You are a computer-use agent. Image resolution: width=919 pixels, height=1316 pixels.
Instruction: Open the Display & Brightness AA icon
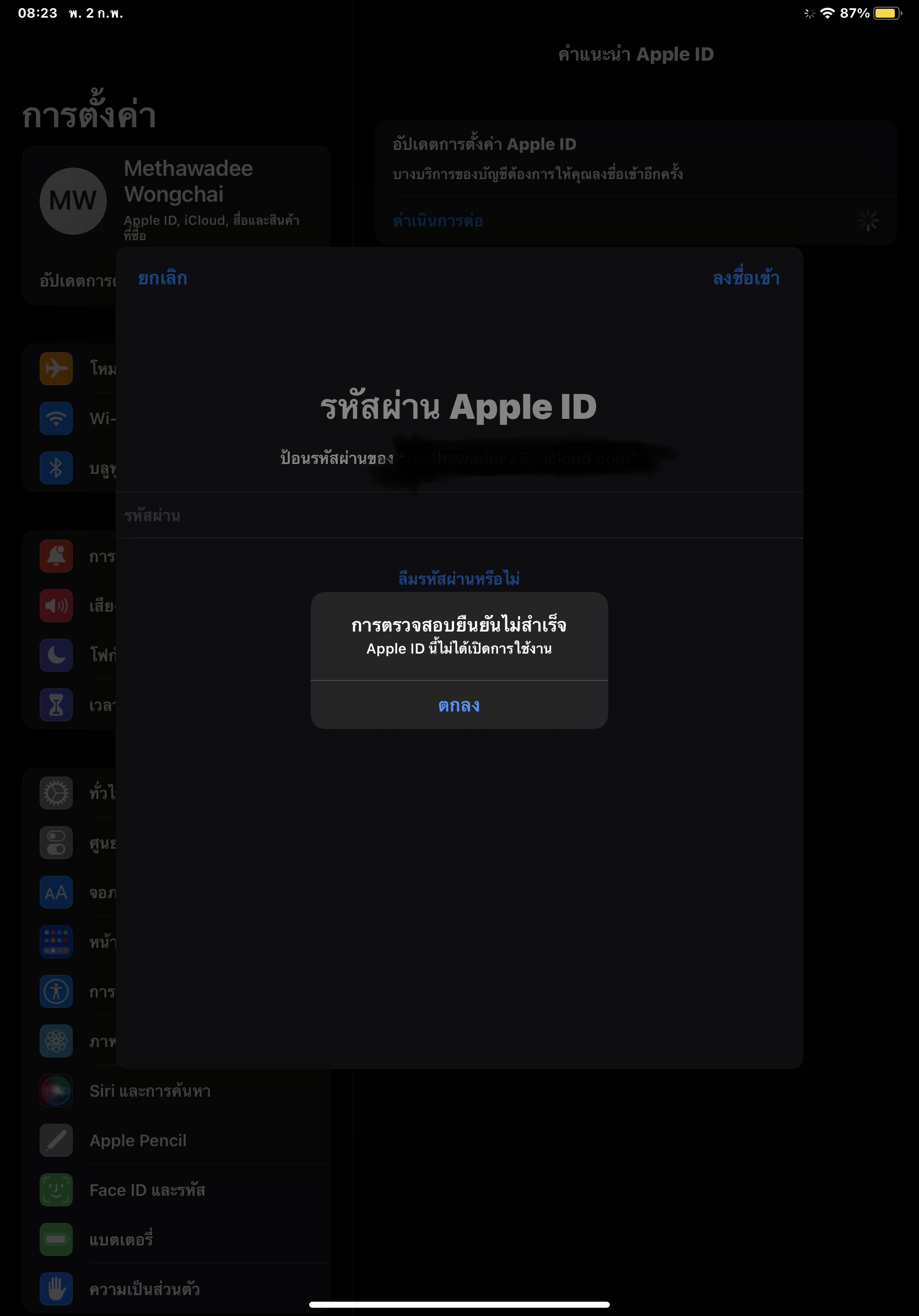pyautogui.click(x=56, y=892)
